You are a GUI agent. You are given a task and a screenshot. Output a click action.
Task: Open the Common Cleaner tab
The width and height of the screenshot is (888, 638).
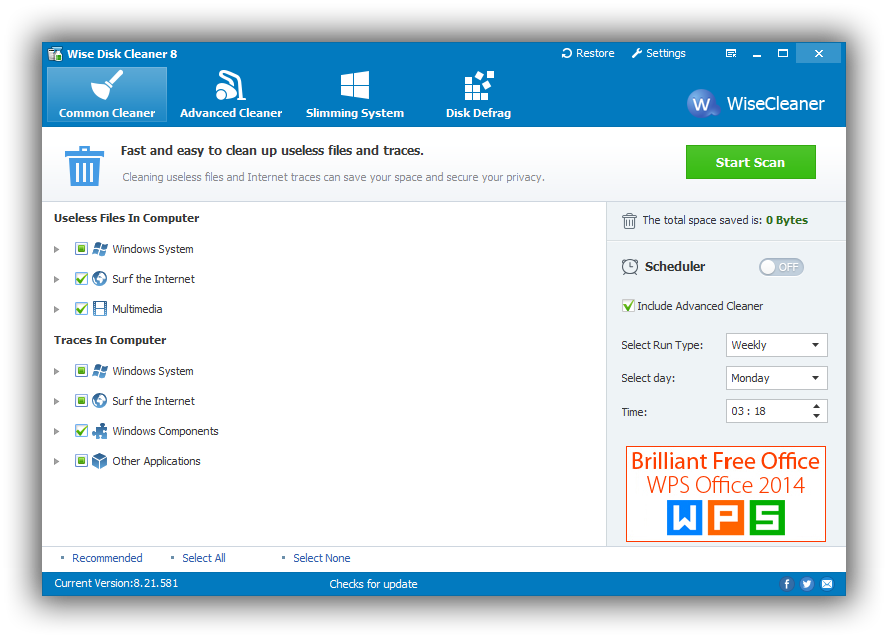[x=107, y=95]
